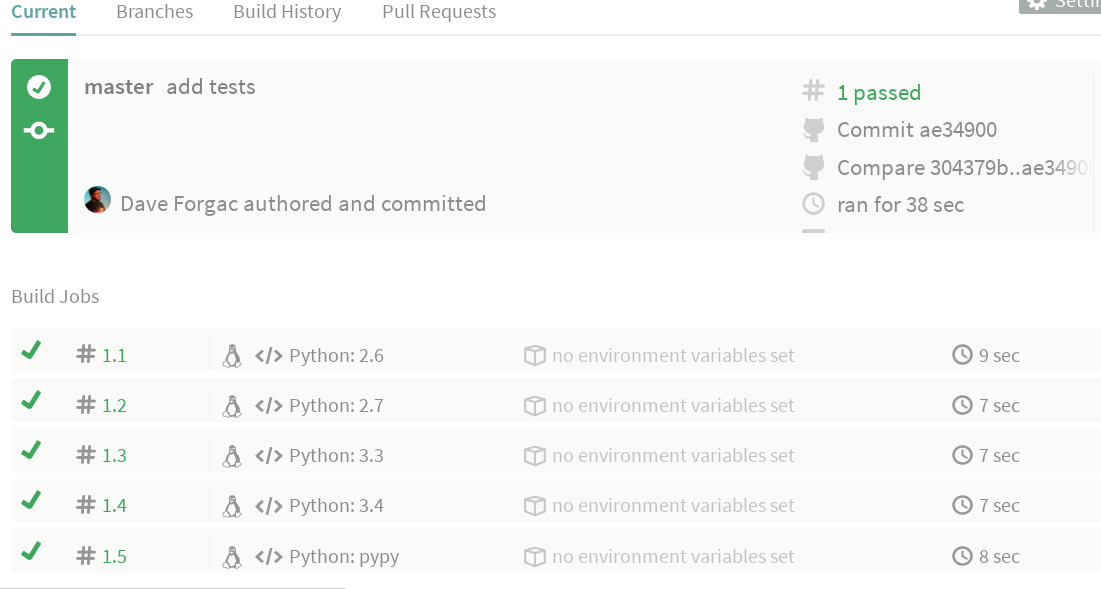This screenshot has width=1101, height=589.
Task: Open the Branches tab
Action: point(154,12)
